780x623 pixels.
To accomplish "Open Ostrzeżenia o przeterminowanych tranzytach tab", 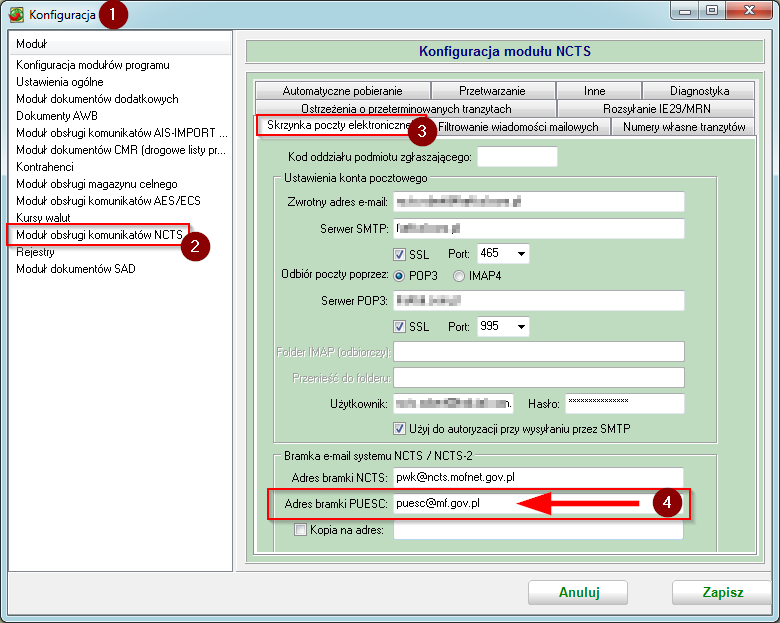I will (x=406, y=108).
